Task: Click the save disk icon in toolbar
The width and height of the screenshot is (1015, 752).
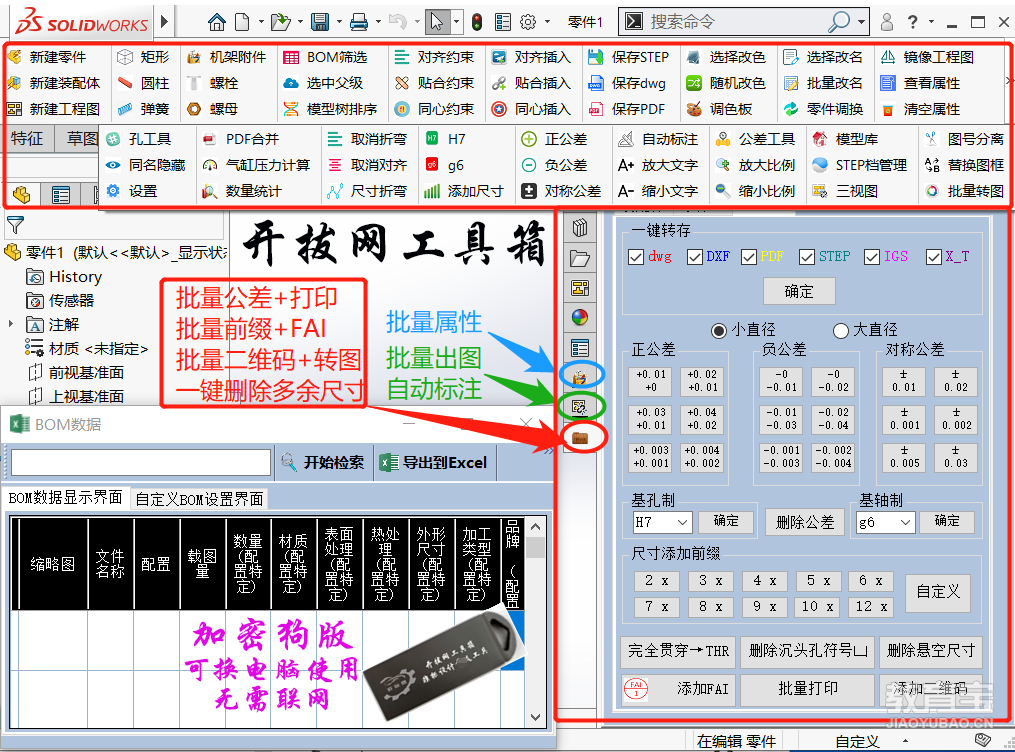Action: coord(320,22)
